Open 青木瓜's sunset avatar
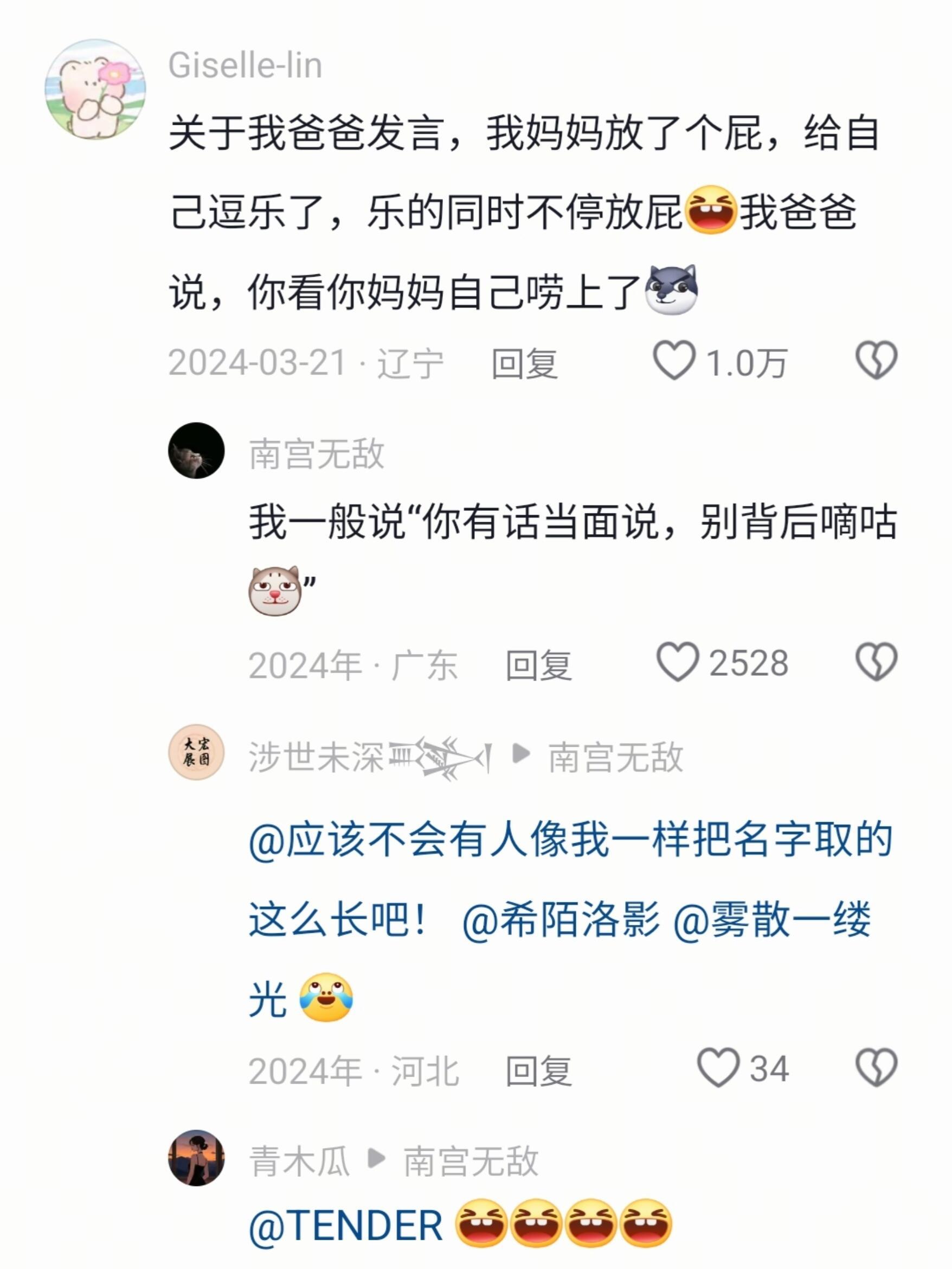This screenshot has width=952, height=1269. click(x=196, y=1158)
